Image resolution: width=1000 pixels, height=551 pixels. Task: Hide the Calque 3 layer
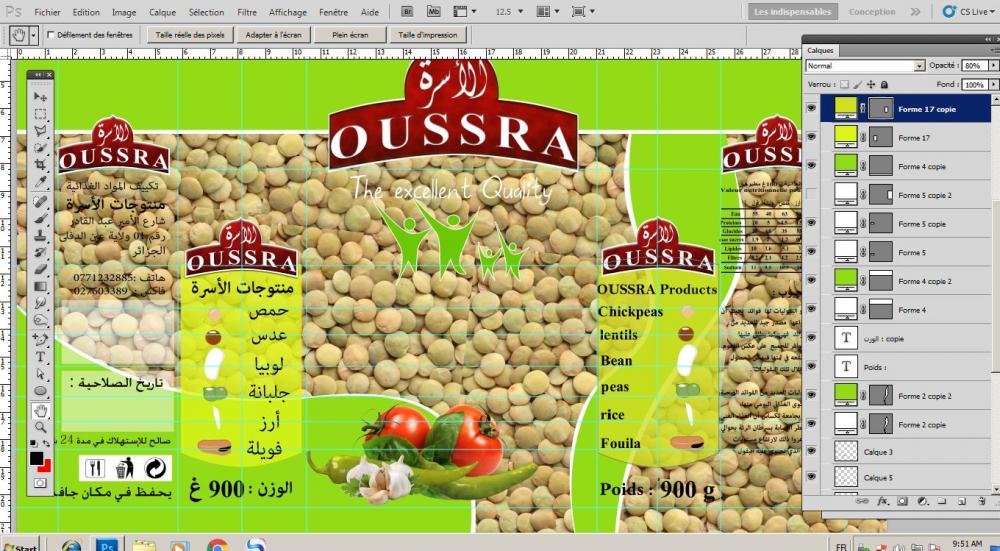[x=811, y=451]
